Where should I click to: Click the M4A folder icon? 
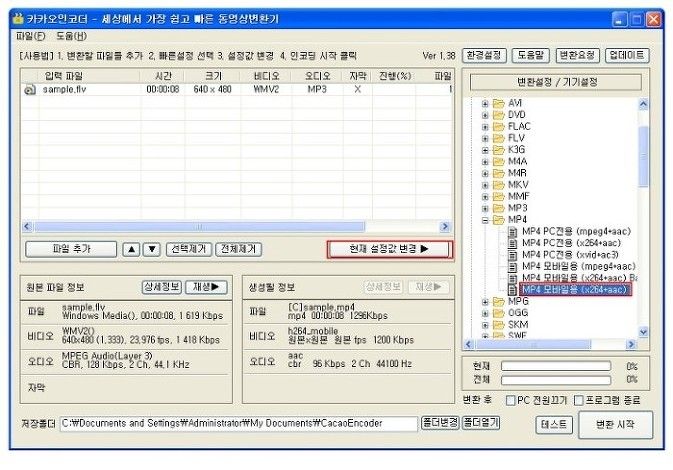click(x=498, y=161)
